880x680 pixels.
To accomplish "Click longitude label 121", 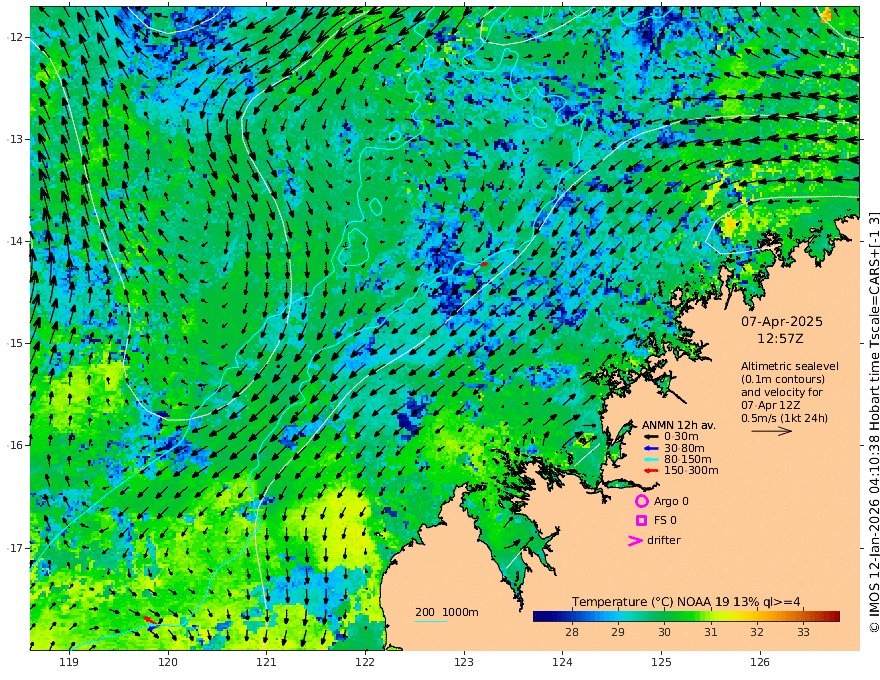I will pyautogui.click(x=267, y=663).
